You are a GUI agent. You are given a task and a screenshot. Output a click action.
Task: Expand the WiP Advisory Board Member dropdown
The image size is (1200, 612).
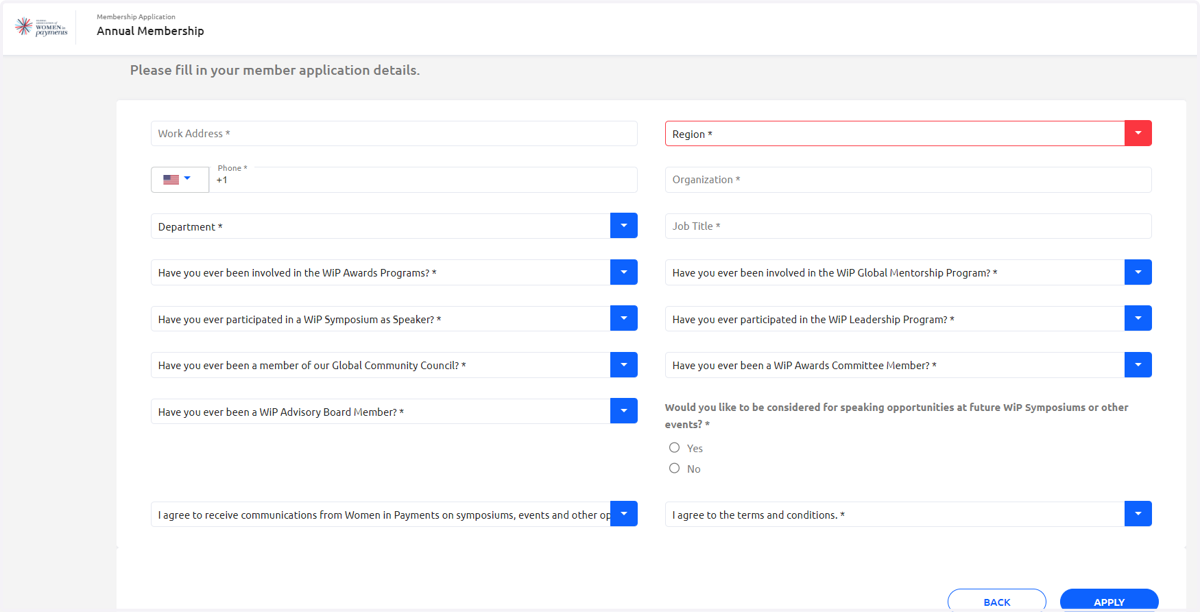click(624, 411)
